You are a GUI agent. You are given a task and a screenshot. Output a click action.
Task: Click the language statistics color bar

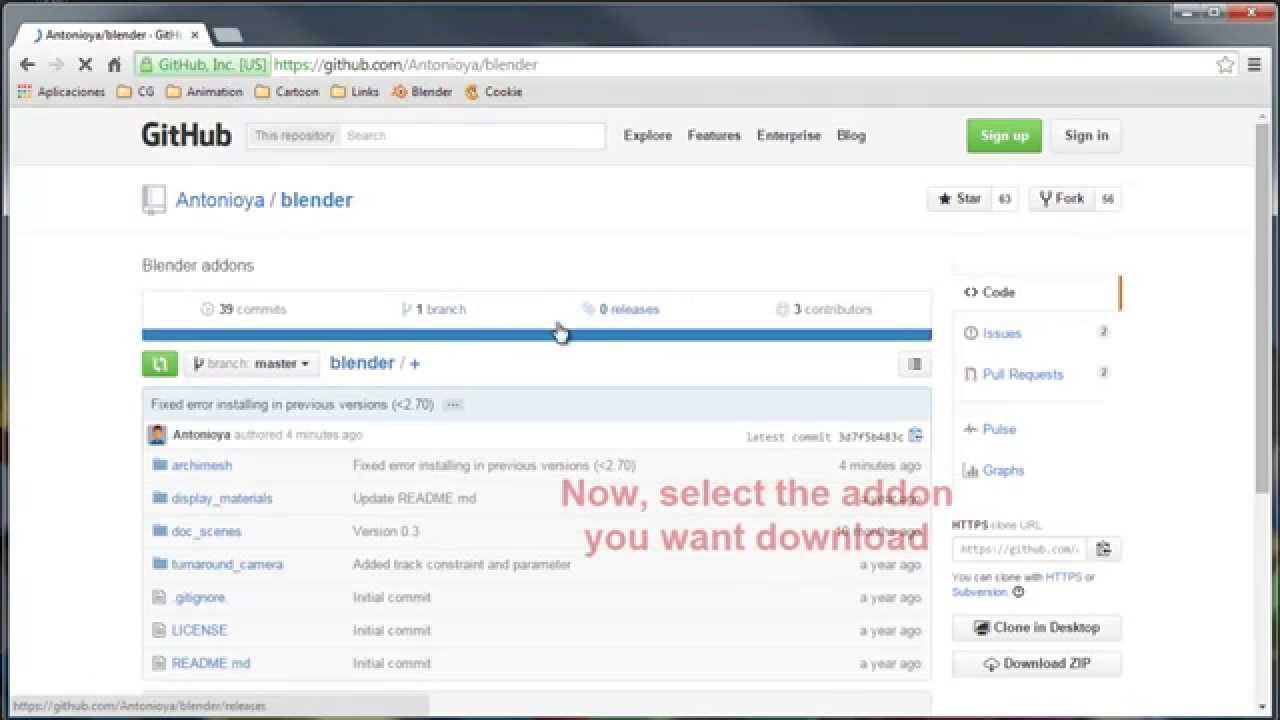537,335
